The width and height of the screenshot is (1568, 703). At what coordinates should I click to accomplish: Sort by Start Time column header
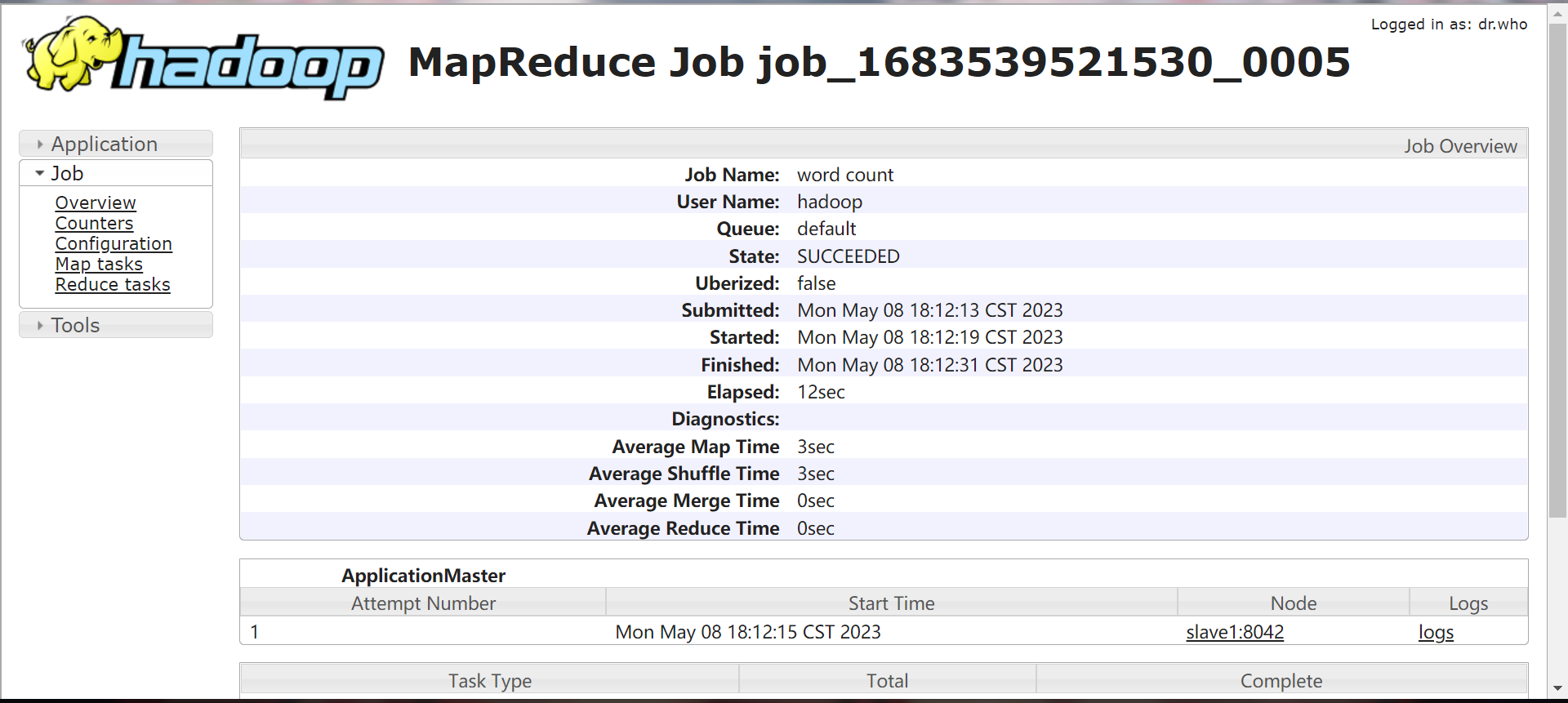[892, 603]
